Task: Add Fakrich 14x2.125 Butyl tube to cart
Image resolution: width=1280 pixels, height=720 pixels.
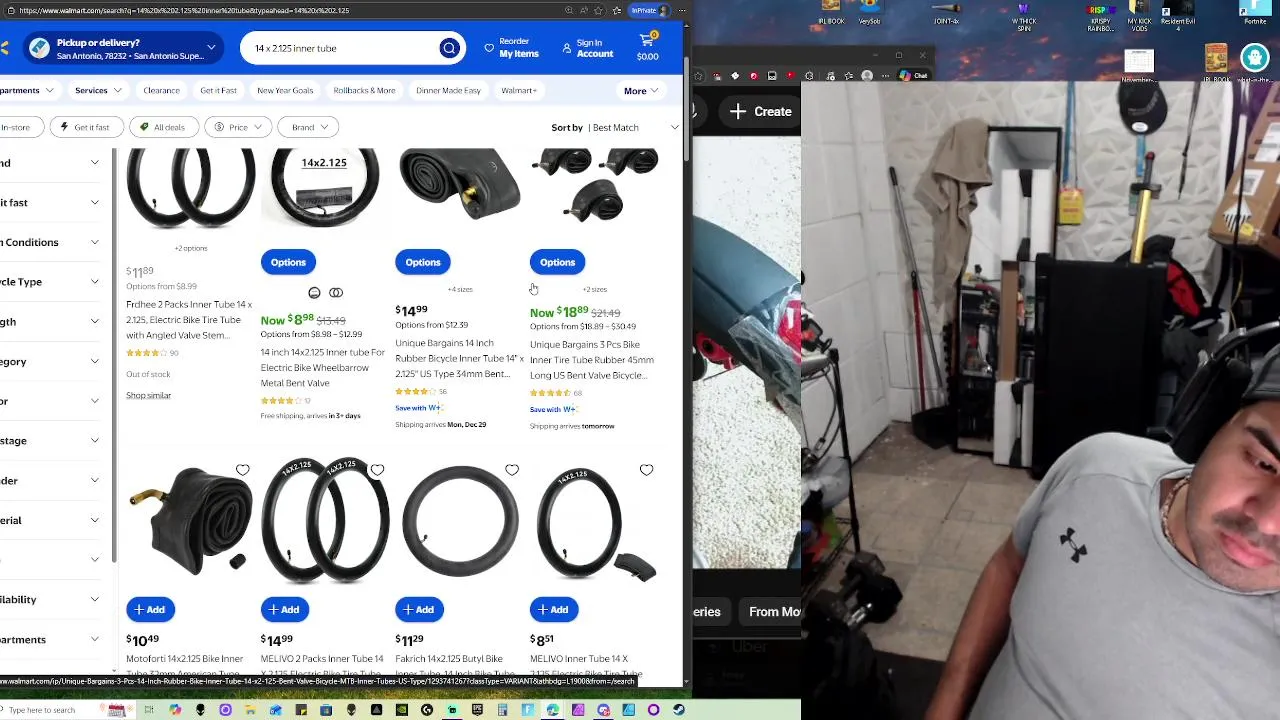Action: tap(418, 609)
